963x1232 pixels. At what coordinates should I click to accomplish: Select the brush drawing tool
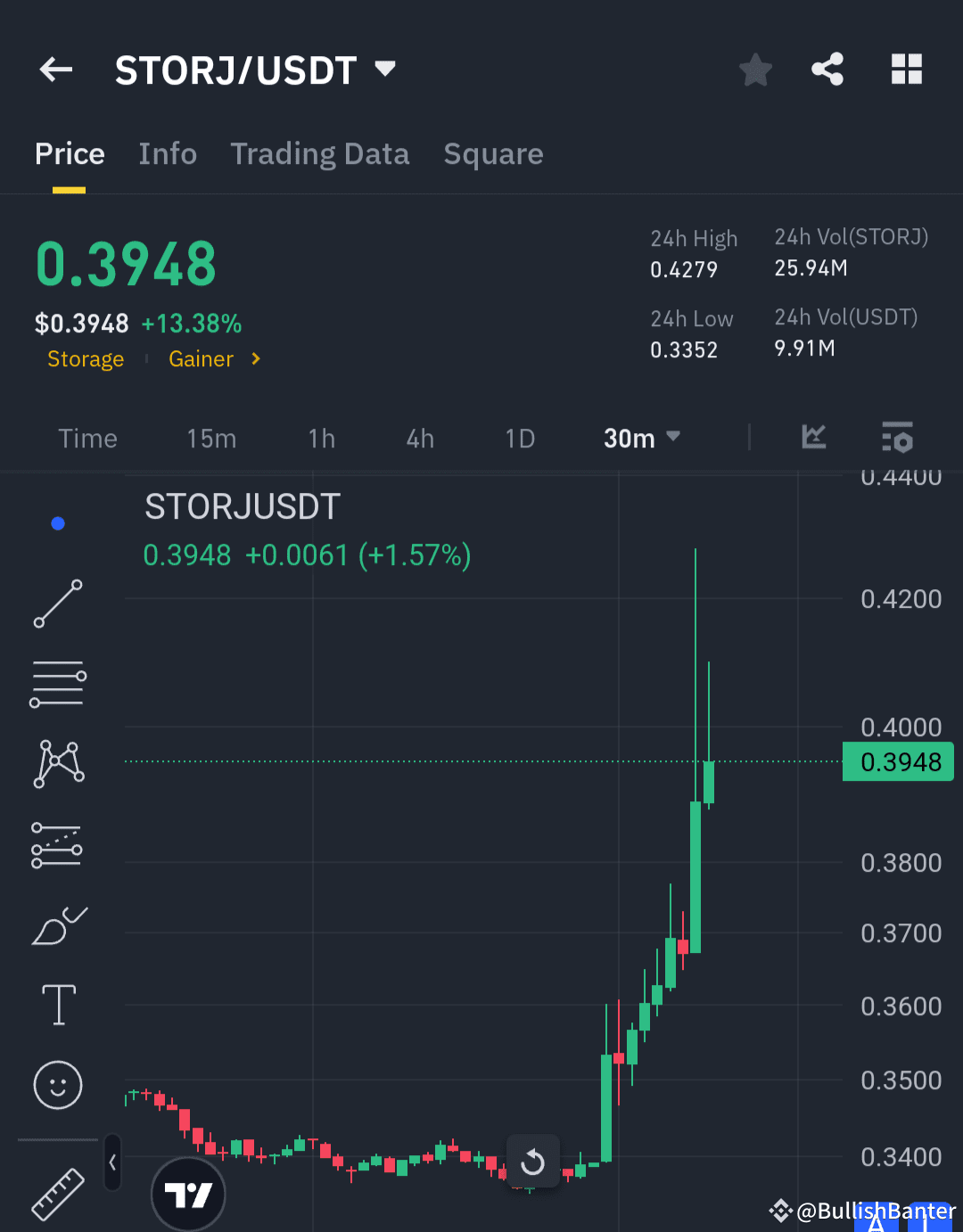58,925
